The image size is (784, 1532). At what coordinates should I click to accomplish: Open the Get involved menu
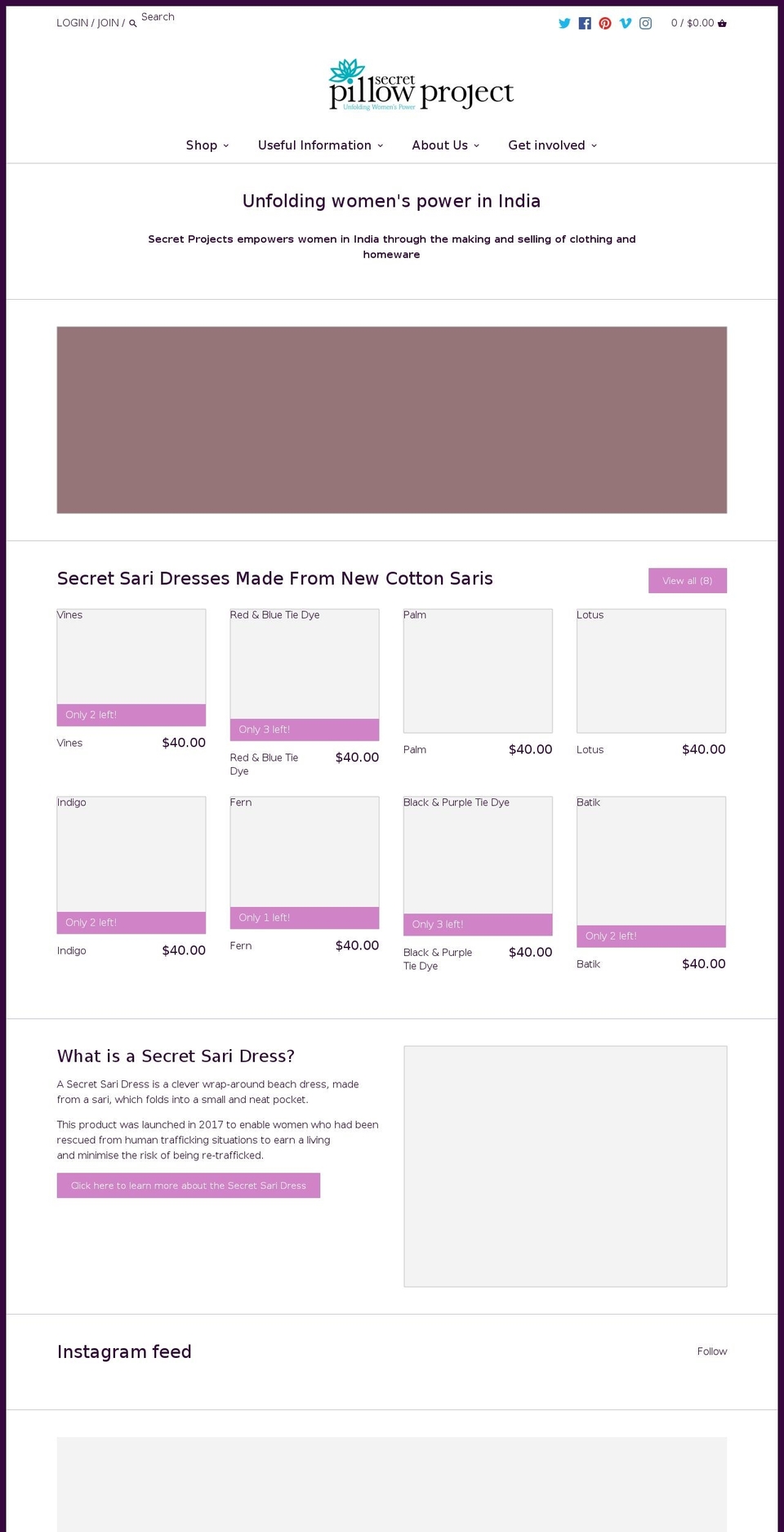coord(546,145)
